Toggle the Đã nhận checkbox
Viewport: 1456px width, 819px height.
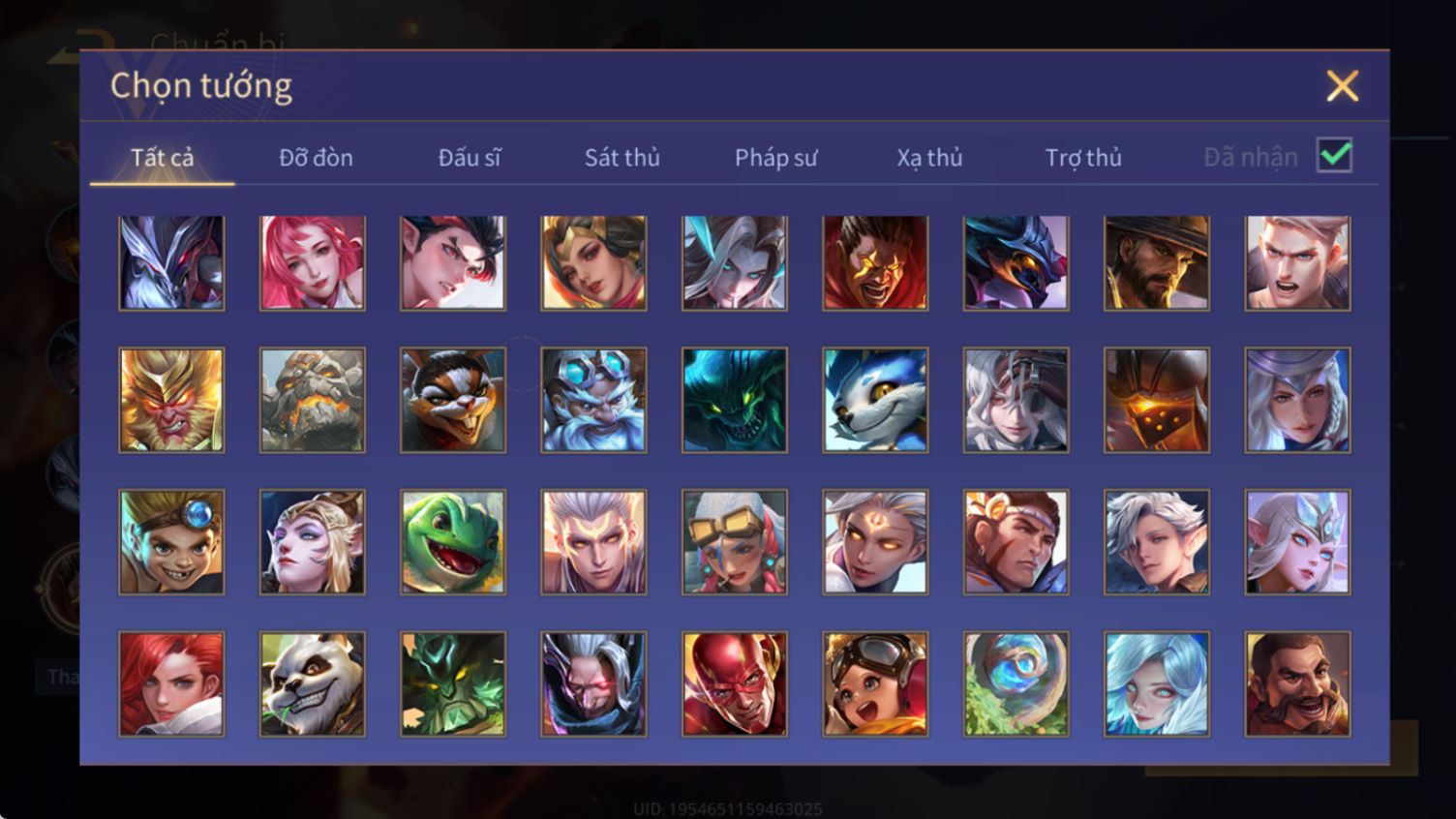click(x=1334, y=155)
